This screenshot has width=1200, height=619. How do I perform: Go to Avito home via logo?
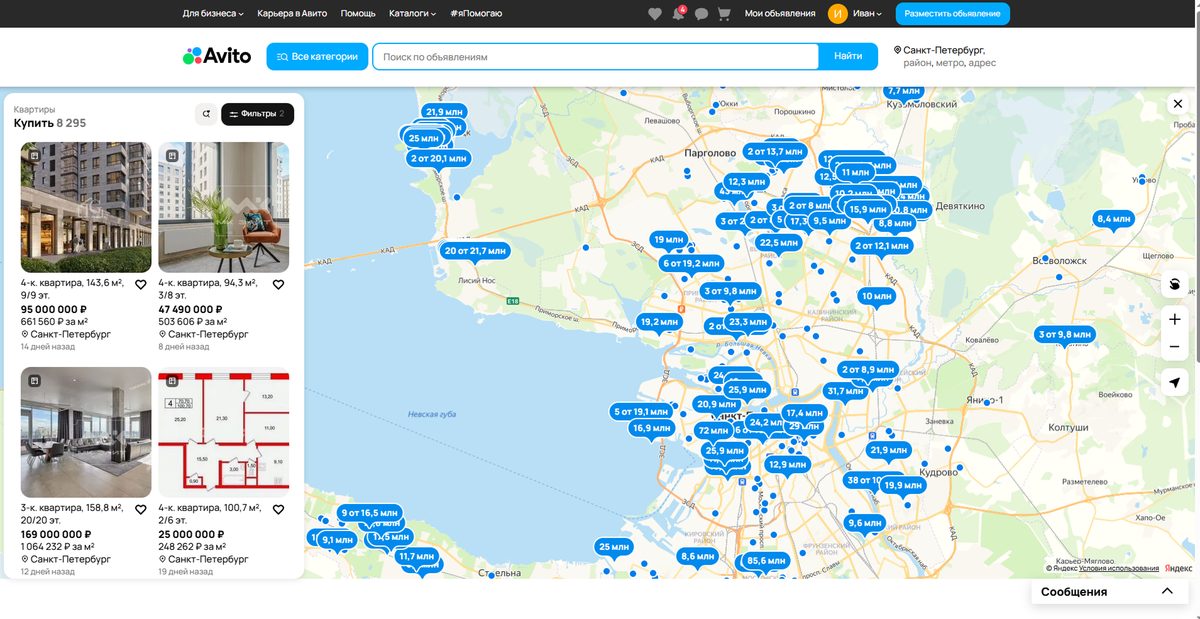coord(217,56)
